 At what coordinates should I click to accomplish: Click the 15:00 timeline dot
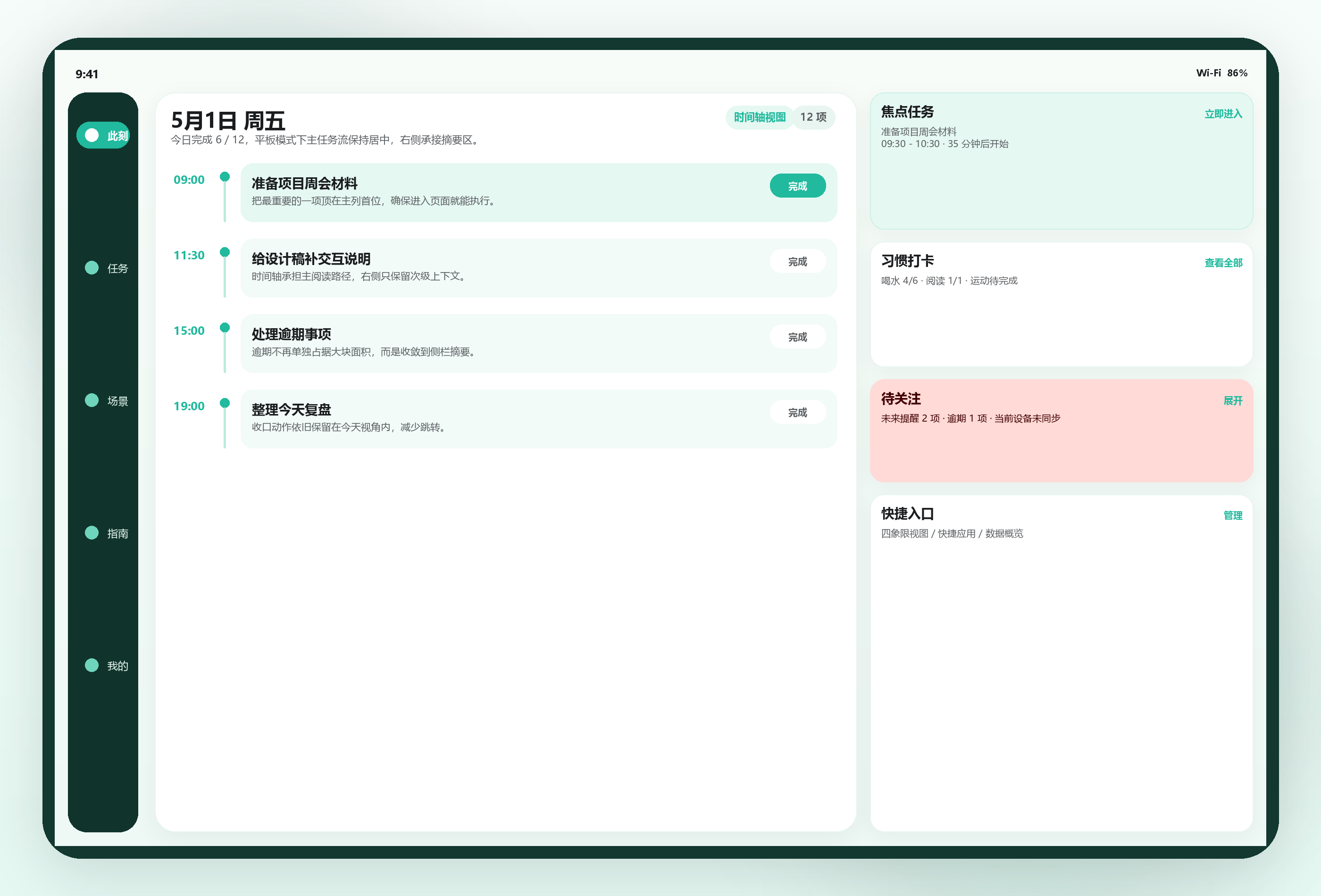pos(225,328)
